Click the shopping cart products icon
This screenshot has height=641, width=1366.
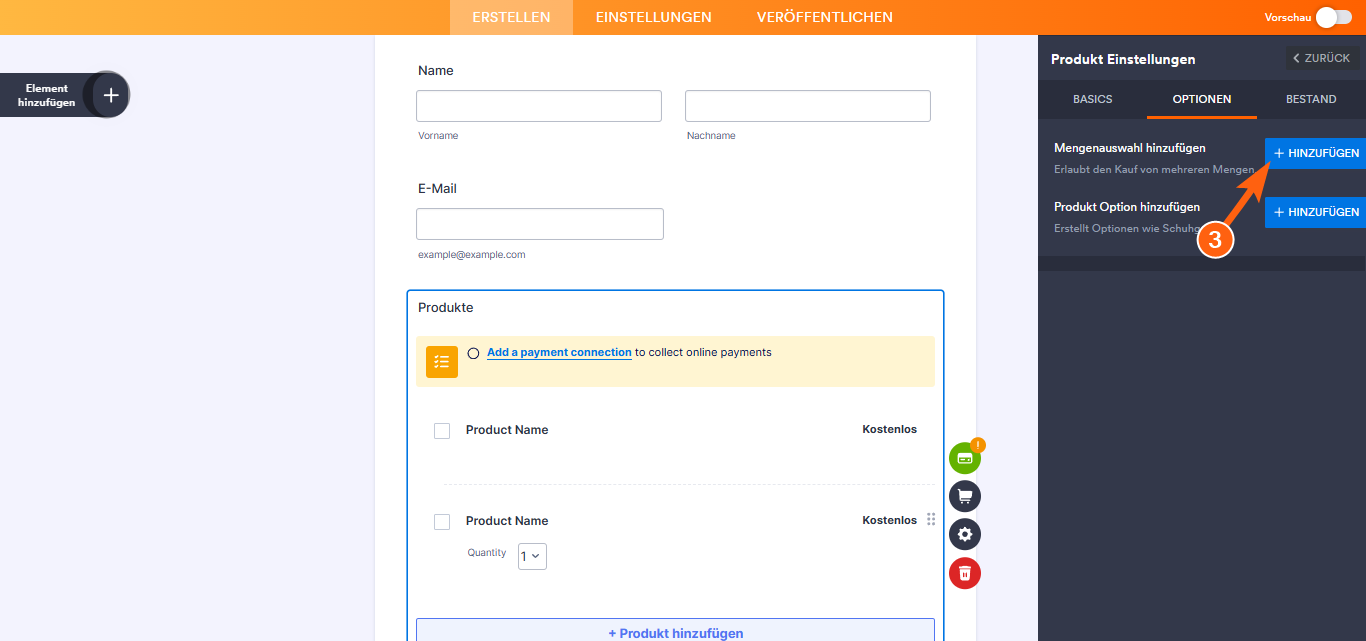click(x=965, y=496)
